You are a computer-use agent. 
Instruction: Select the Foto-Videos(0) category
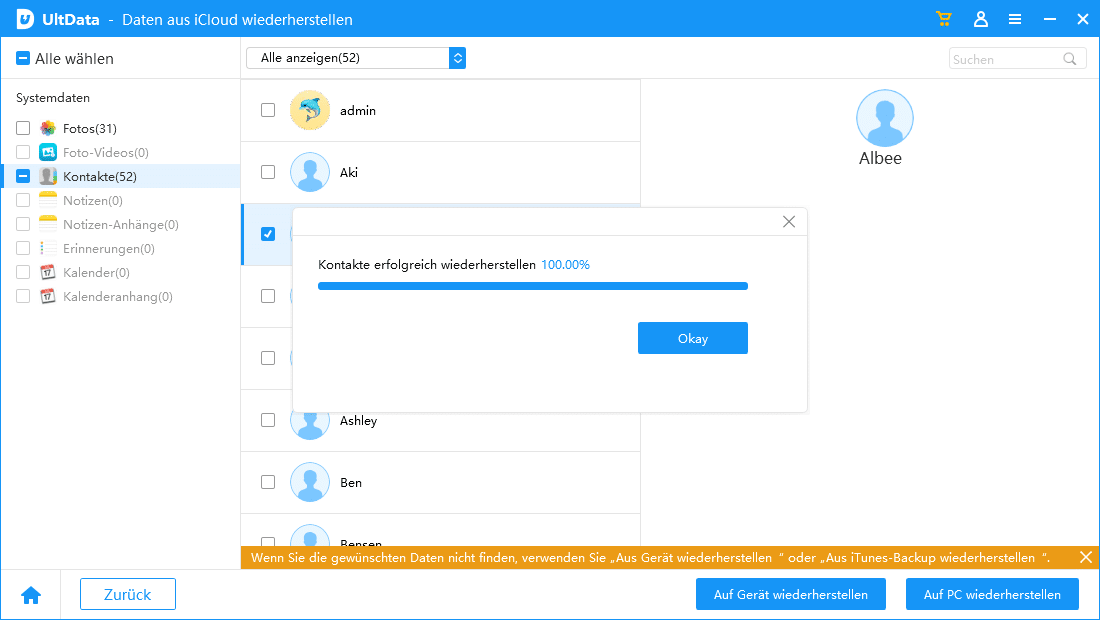click(106, 153)
